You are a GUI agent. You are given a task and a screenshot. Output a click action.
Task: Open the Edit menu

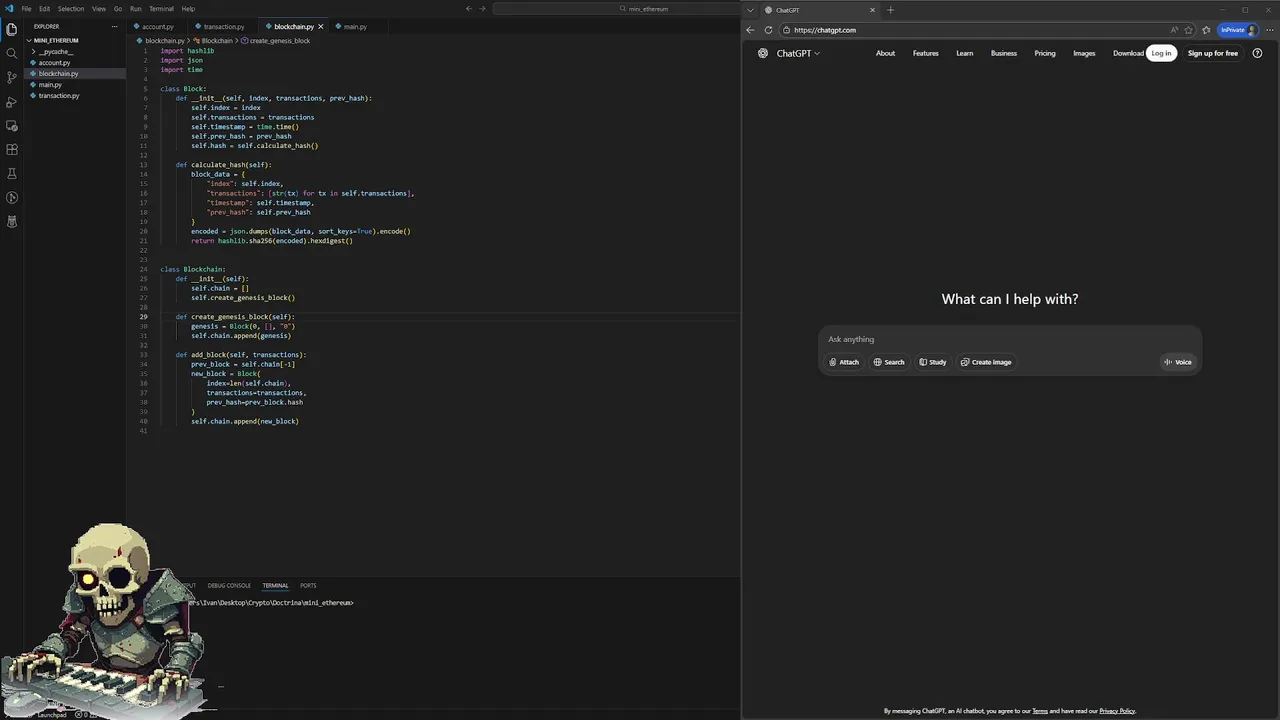point(44,9)
